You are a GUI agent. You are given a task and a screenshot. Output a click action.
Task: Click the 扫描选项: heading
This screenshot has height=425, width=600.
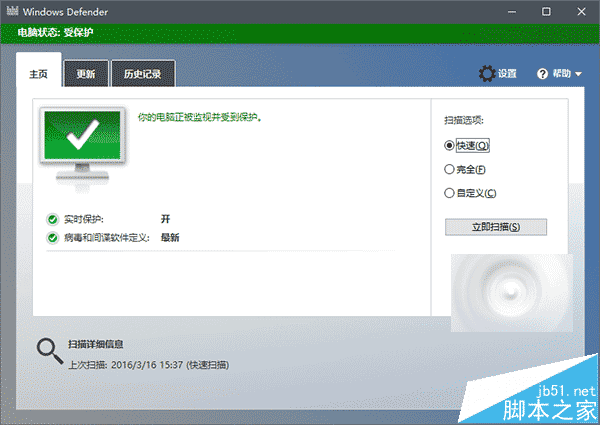click(464, 120)
